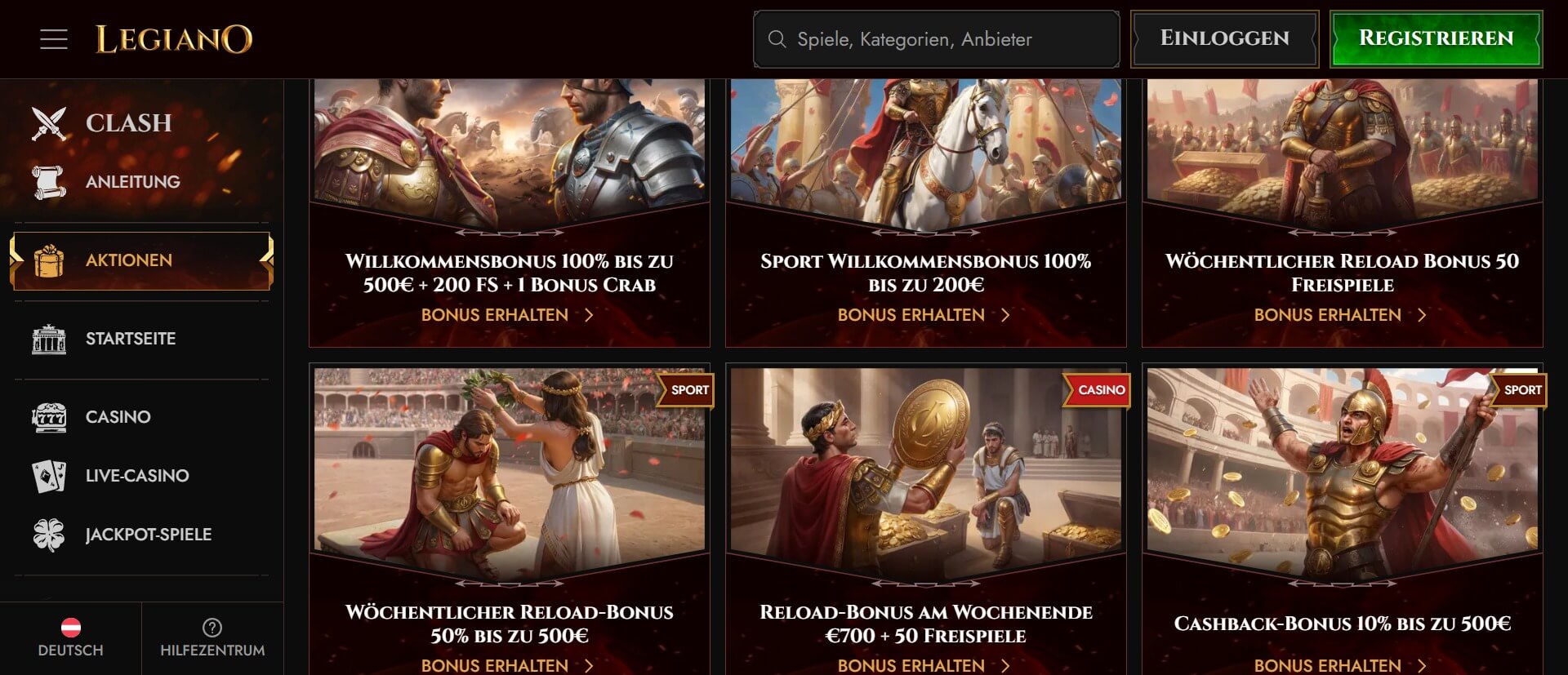Screen dimensions: 1568x675
Task: Select the Aktionen gift box icon
Action: pyautogui.click(x=49, y=260)
